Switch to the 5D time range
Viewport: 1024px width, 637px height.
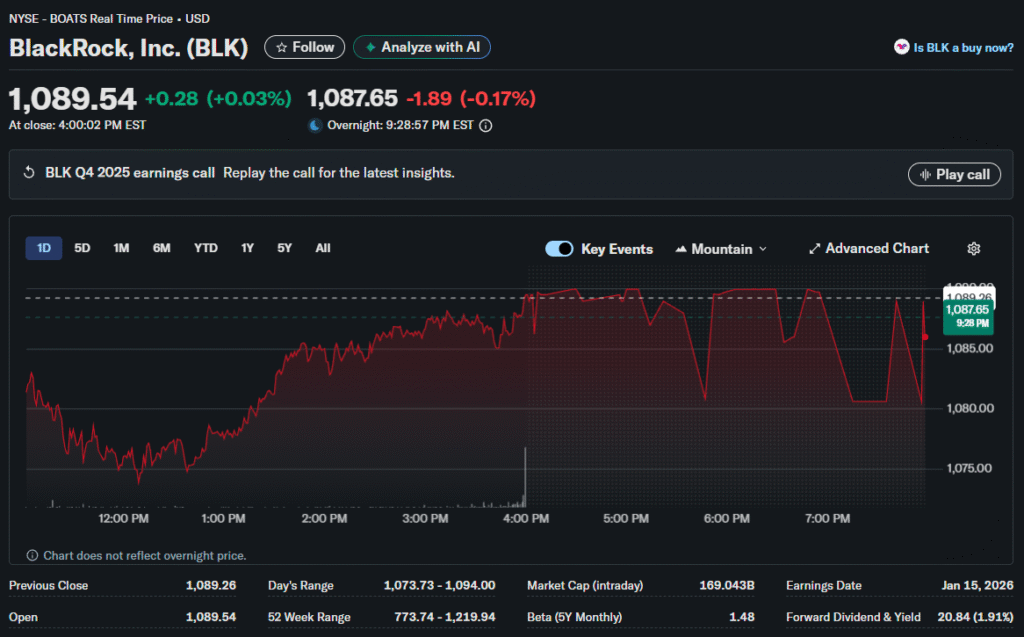pyautogui.click(x=82, y=248)
